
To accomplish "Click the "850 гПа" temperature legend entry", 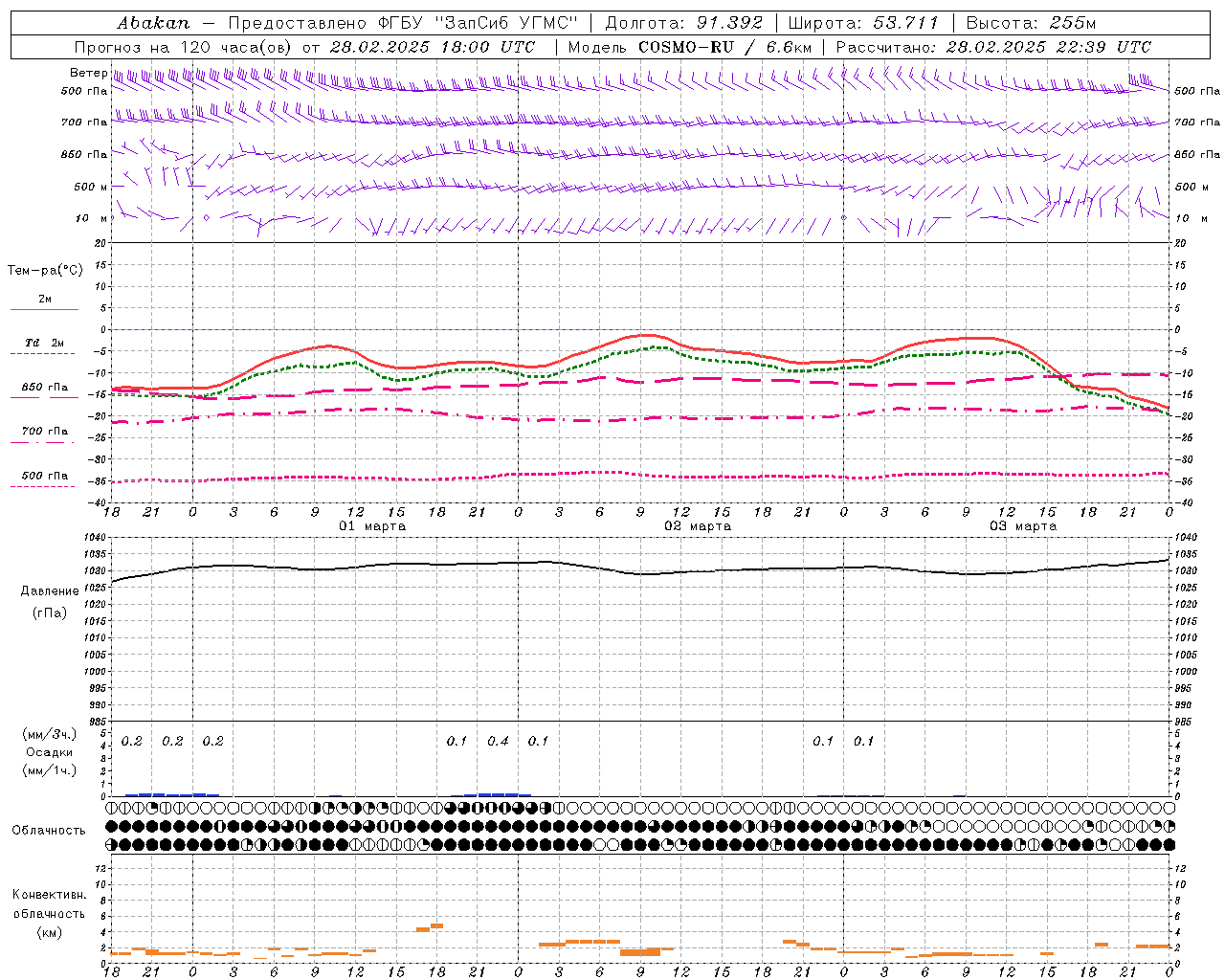I will (x=45, y=388).
